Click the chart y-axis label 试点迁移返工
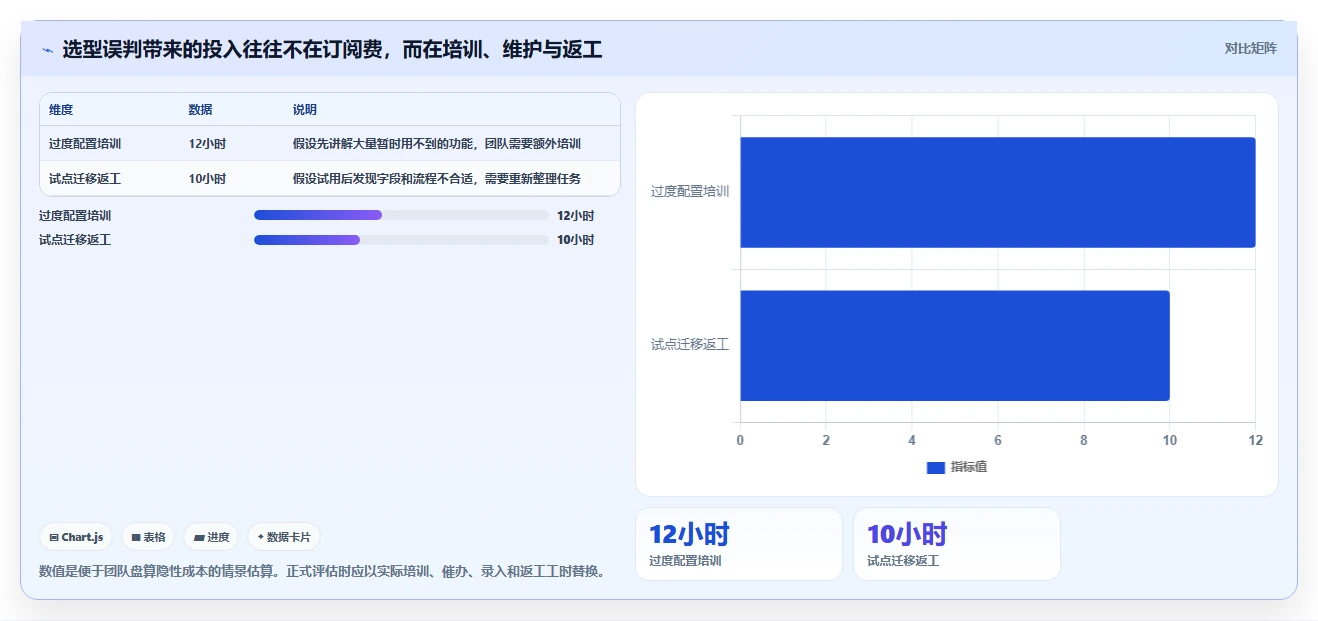This screenshot has width=1318, height=621. tap(690, 344)
